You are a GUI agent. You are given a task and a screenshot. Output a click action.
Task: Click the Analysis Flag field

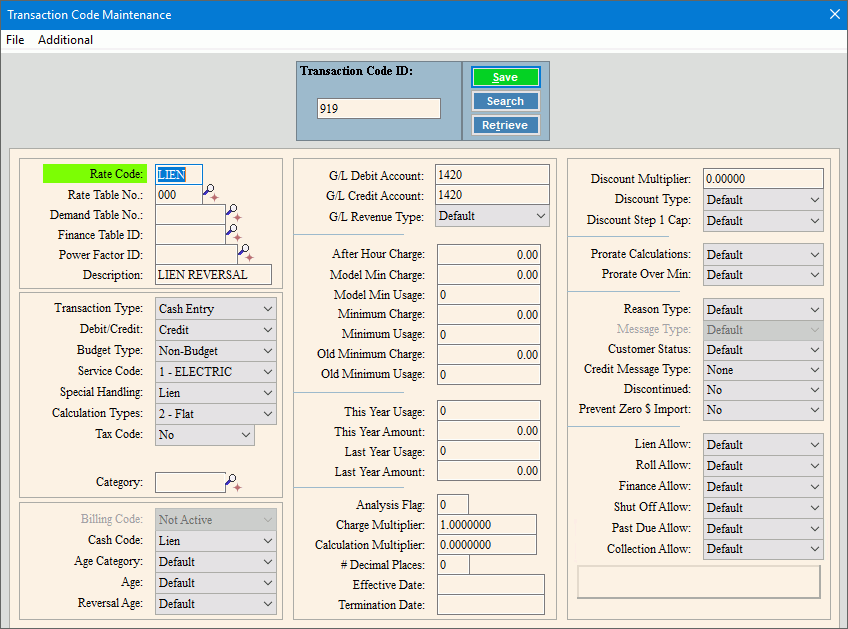(453, 505)
